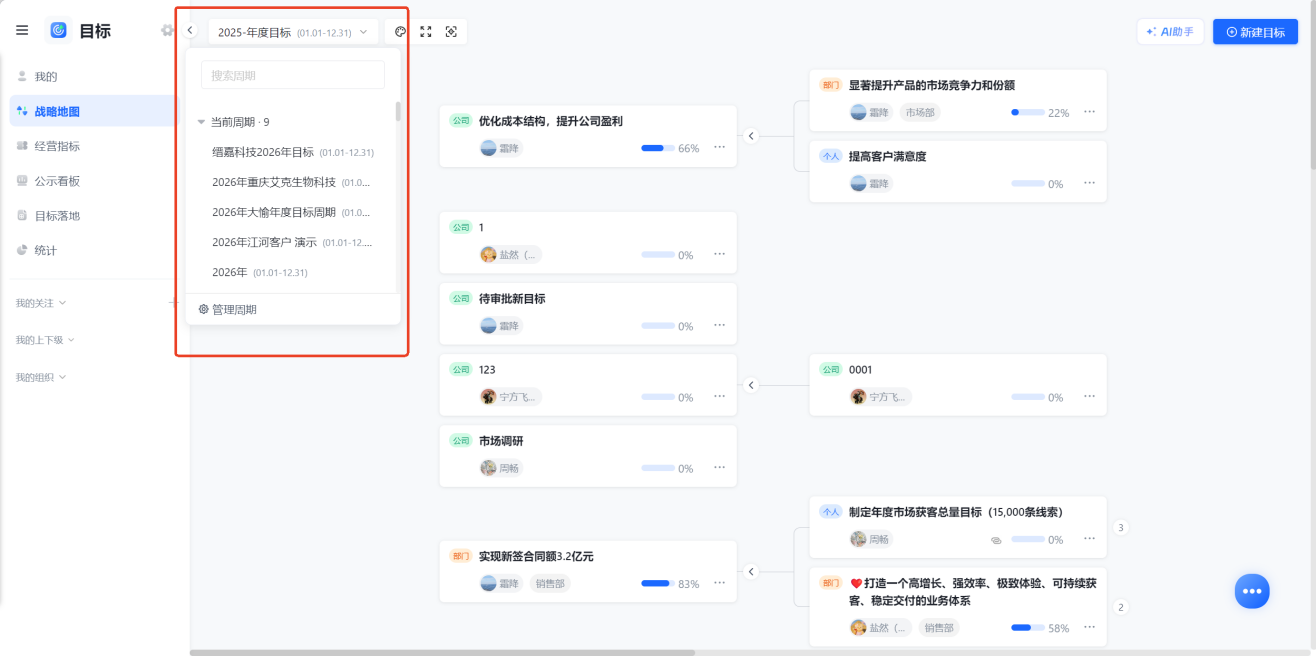Image resolution: width=1316 pixels, height=656 pixels.
Task: Open more options on 0001 card
Action: pyautogui.click(x=1089, y=396)
